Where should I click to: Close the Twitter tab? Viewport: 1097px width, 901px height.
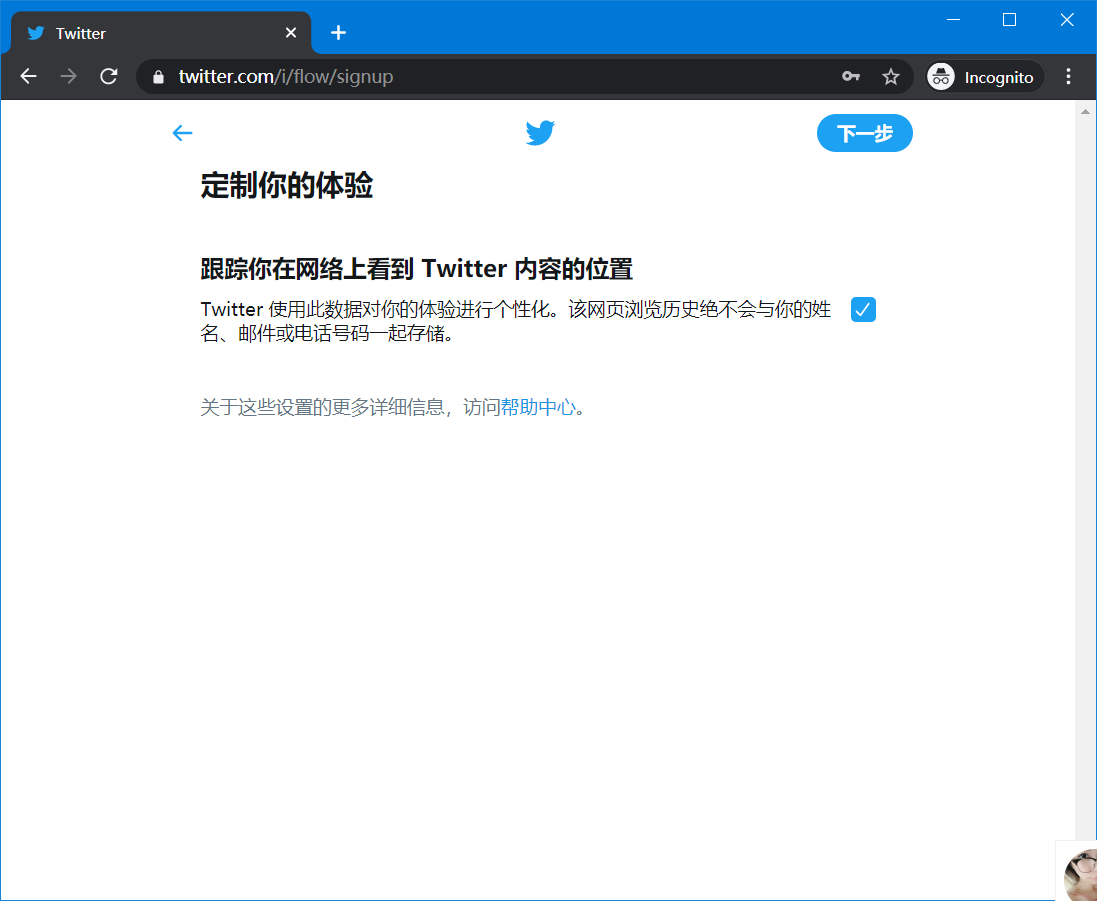(291, 33)
